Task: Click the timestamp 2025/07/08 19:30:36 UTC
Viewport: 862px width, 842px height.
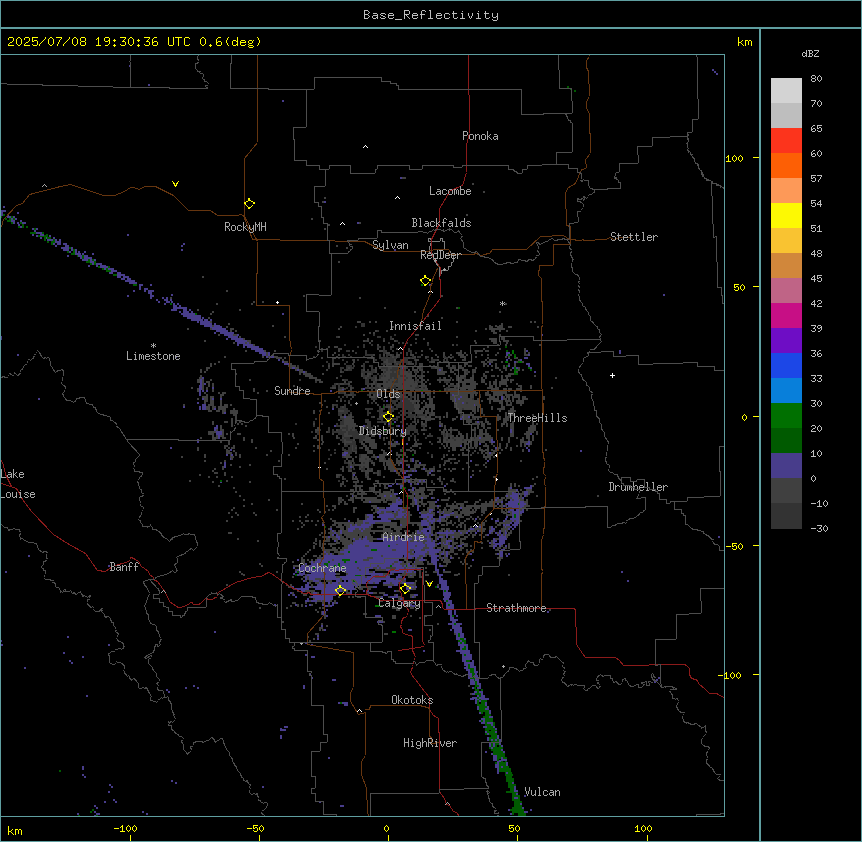Action: (x=99, y=42)
